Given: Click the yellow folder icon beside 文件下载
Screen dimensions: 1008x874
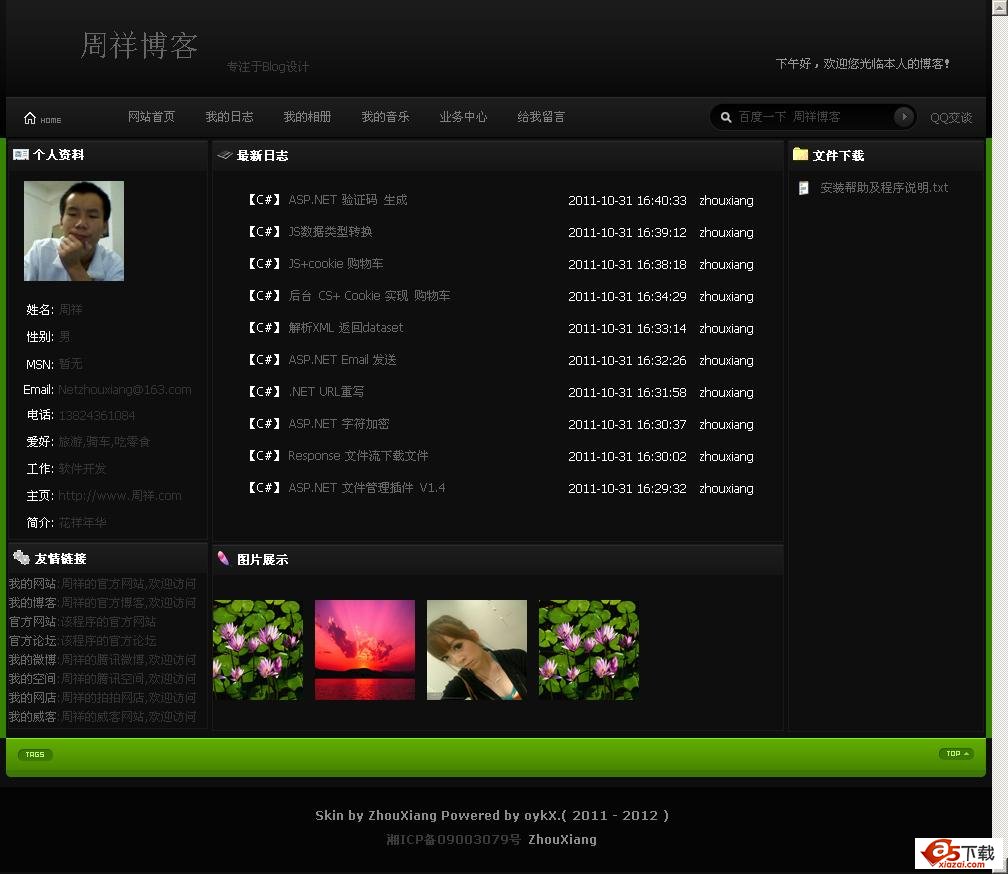Looking at the screenshot, I should [x=799, y=155].
